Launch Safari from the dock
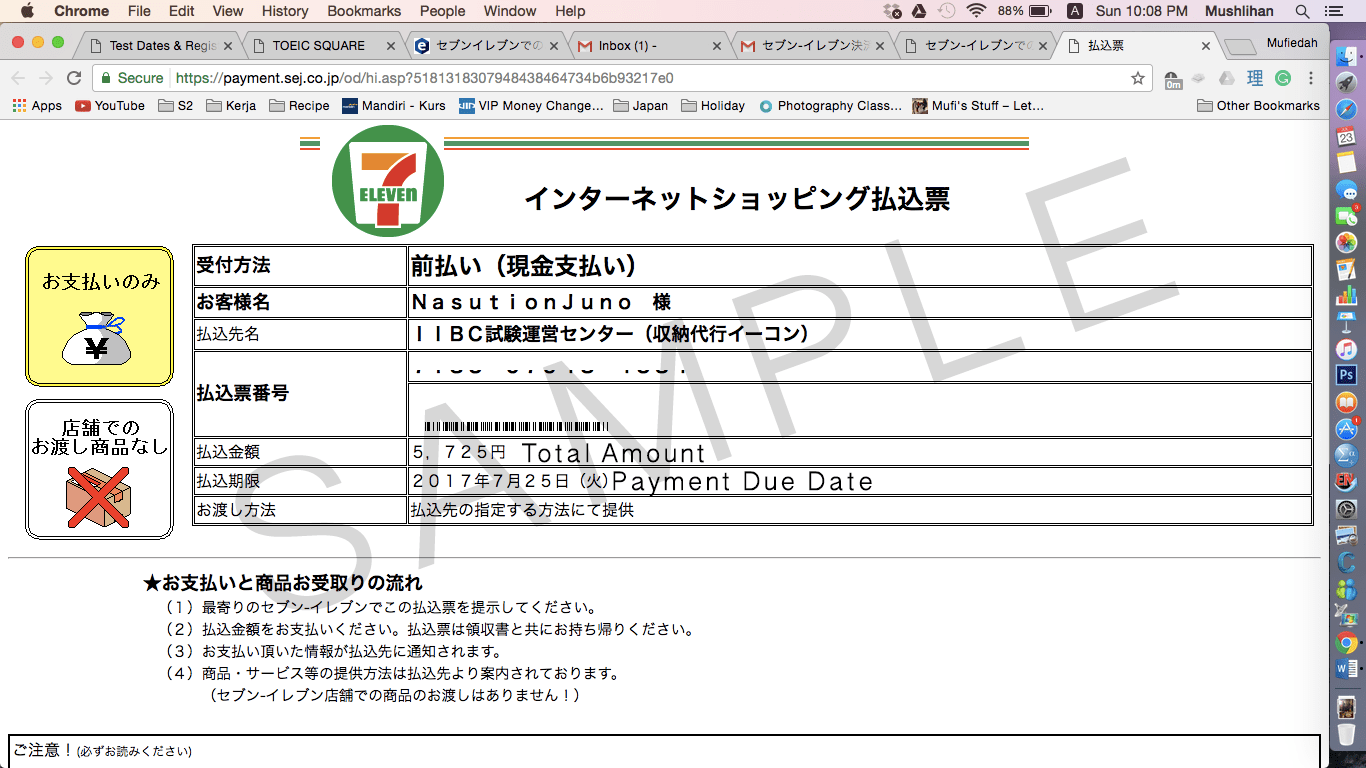1366x768 pixels. (x=1347, y=109)
